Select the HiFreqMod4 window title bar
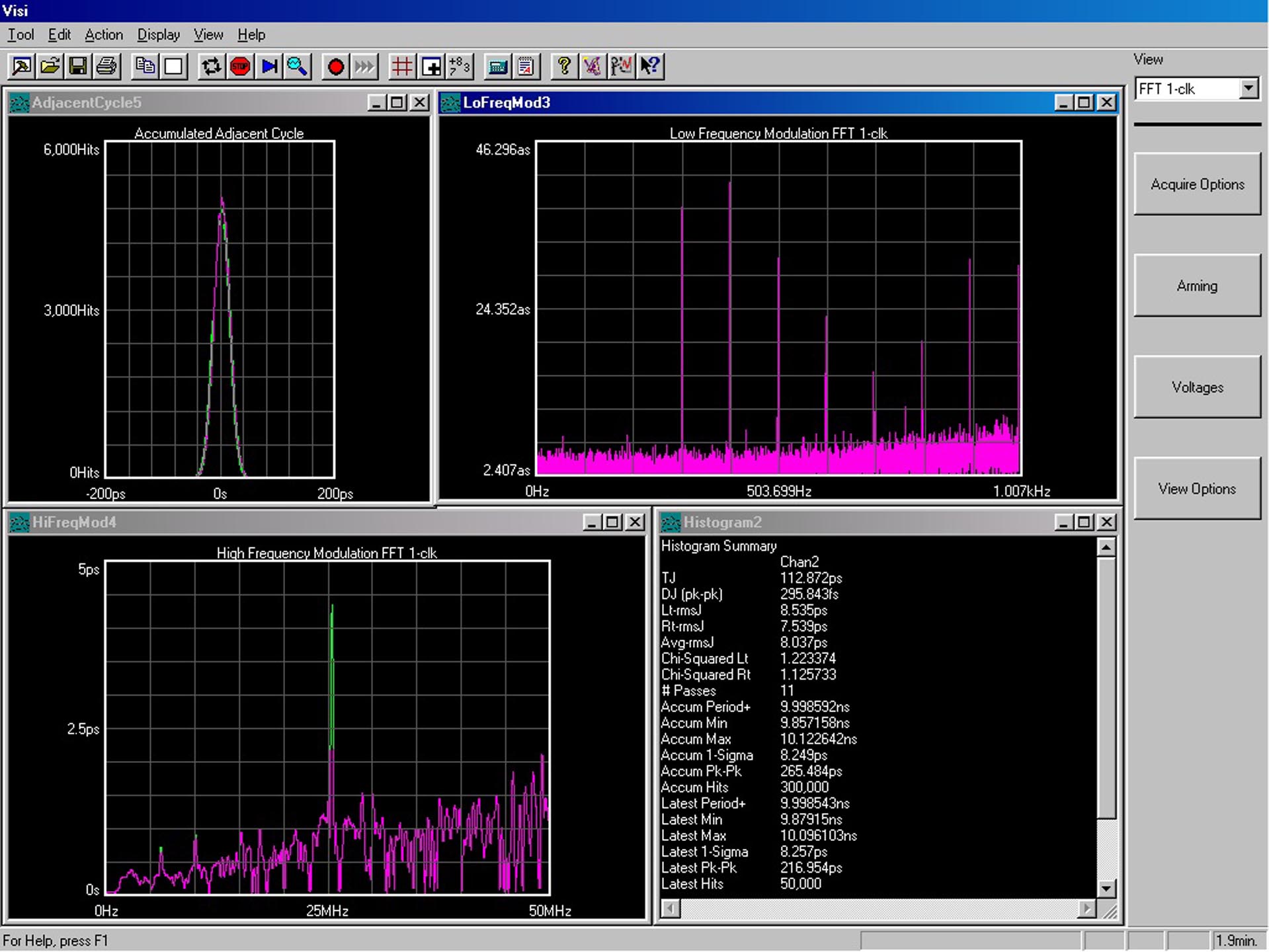 [x=327, y=522]
